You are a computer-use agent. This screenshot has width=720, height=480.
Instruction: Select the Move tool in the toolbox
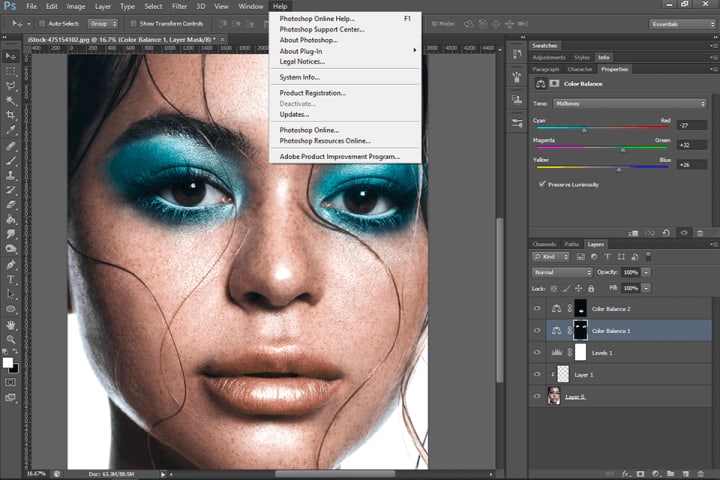click(11, 56)
